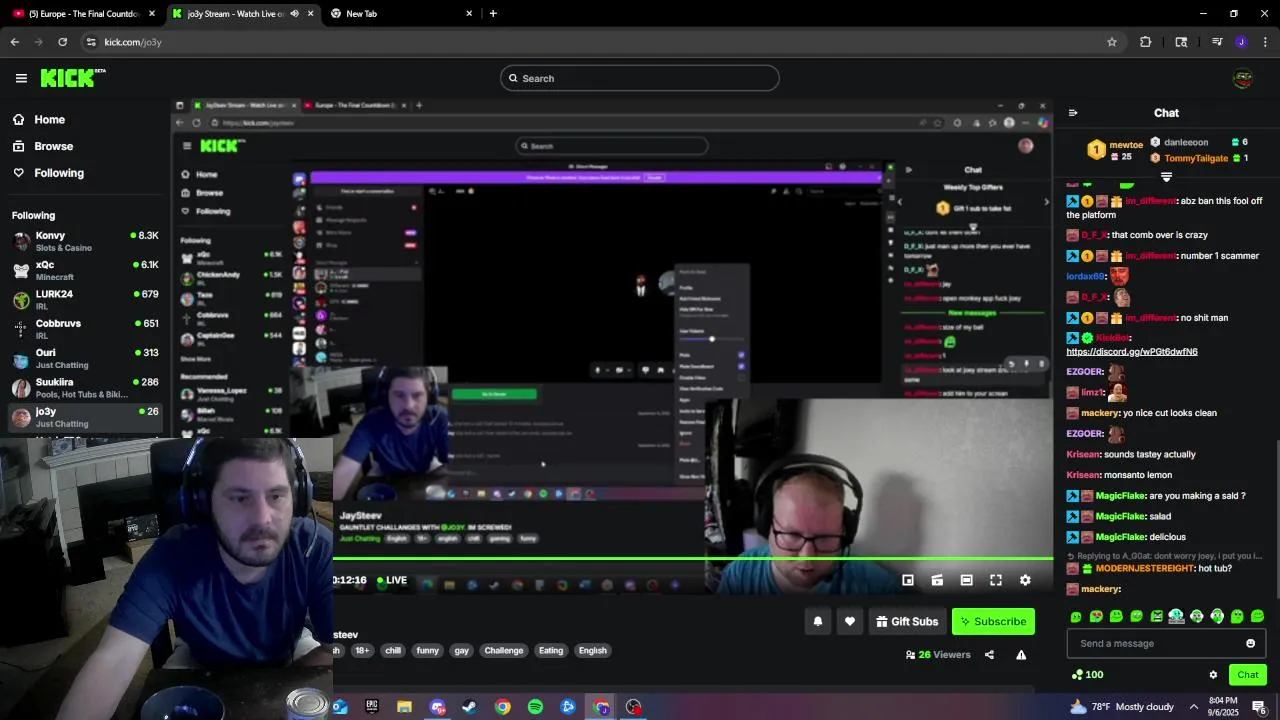Screen dimensions: 1280x720
Task: Open jo3y channel in Following list
Action: click(x=85, y=416)
